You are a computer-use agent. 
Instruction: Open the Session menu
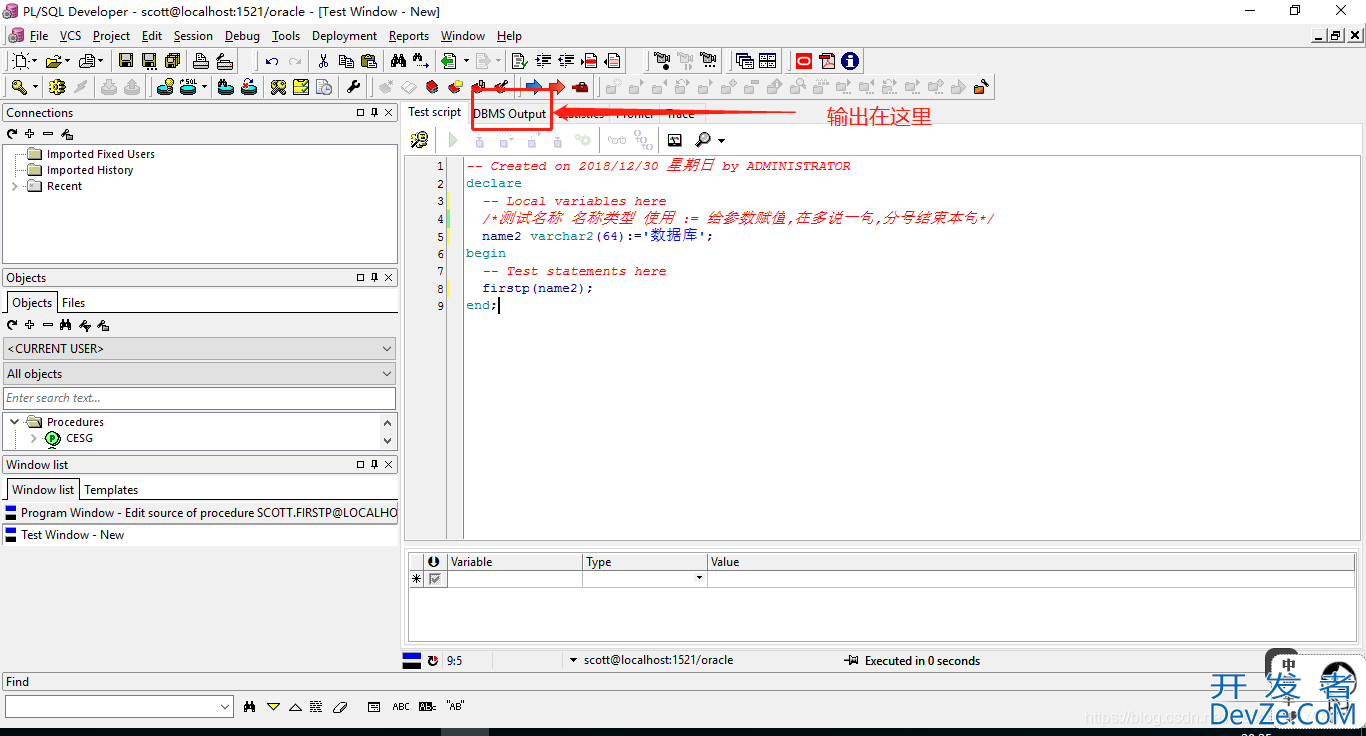coord(193,36)
